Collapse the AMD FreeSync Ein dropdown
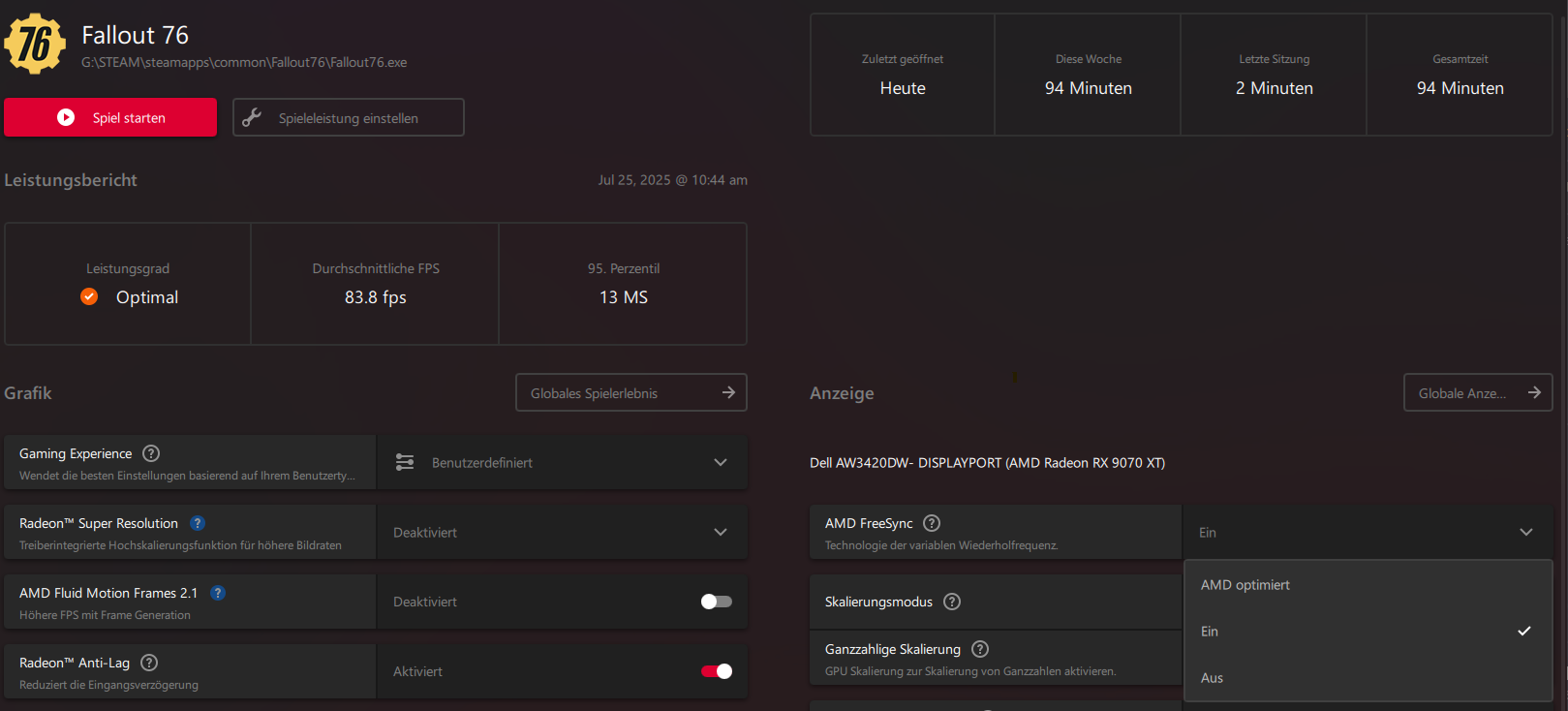 point(1368,532)
